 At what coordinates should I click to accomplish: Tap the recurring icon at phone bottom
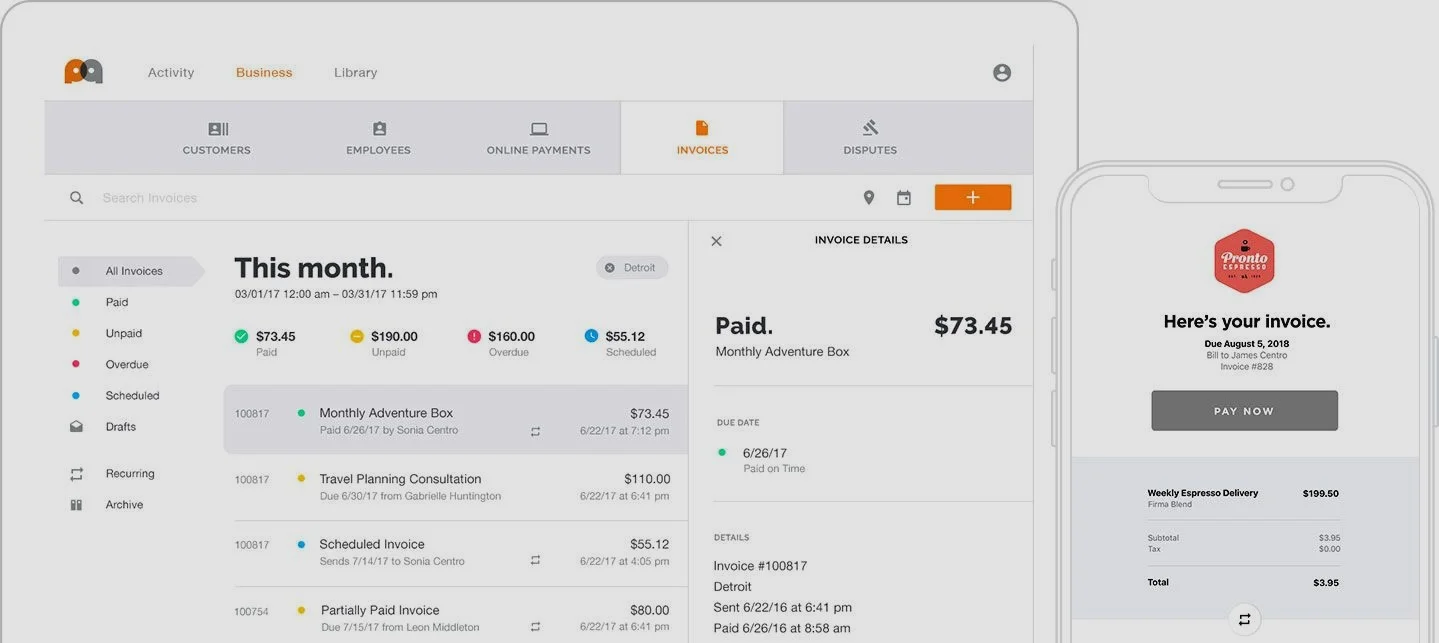pyautogui.click(x=1244, y=620)
